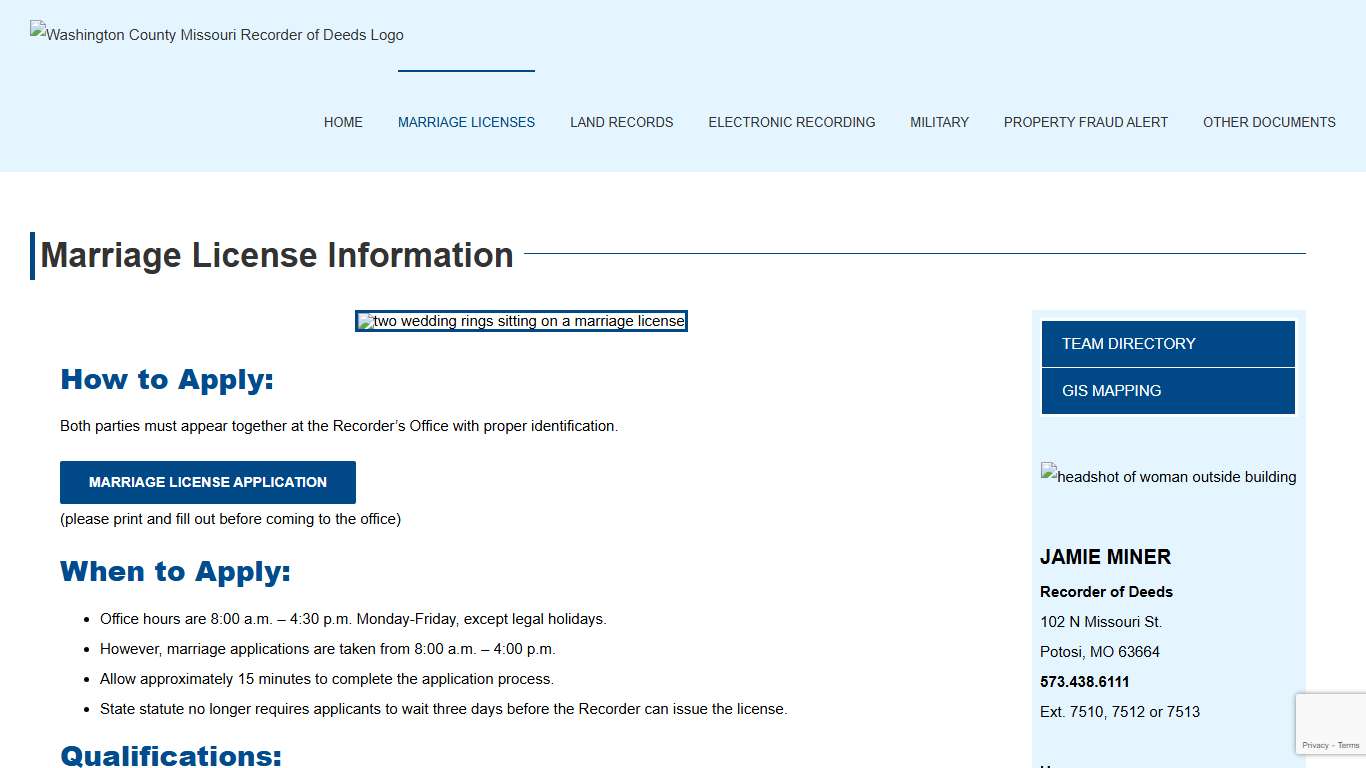This screenshot has width=1366, height=768.
Task: Click the phone number 573.438.6111
Action: [x=1084, y=682]
